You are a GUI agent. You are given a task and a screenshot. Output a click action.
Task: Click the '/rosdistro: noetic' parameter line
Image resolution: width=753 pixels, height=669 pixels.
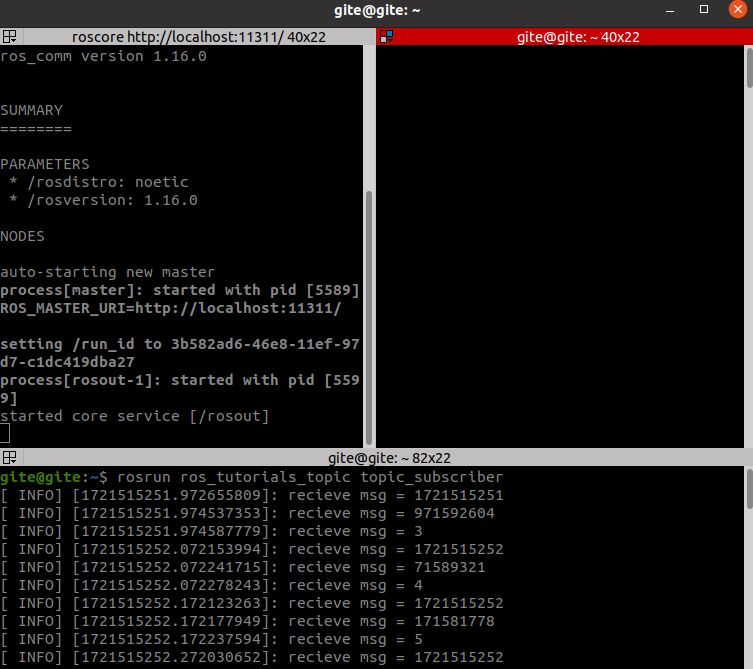click(x=98, y=182)
